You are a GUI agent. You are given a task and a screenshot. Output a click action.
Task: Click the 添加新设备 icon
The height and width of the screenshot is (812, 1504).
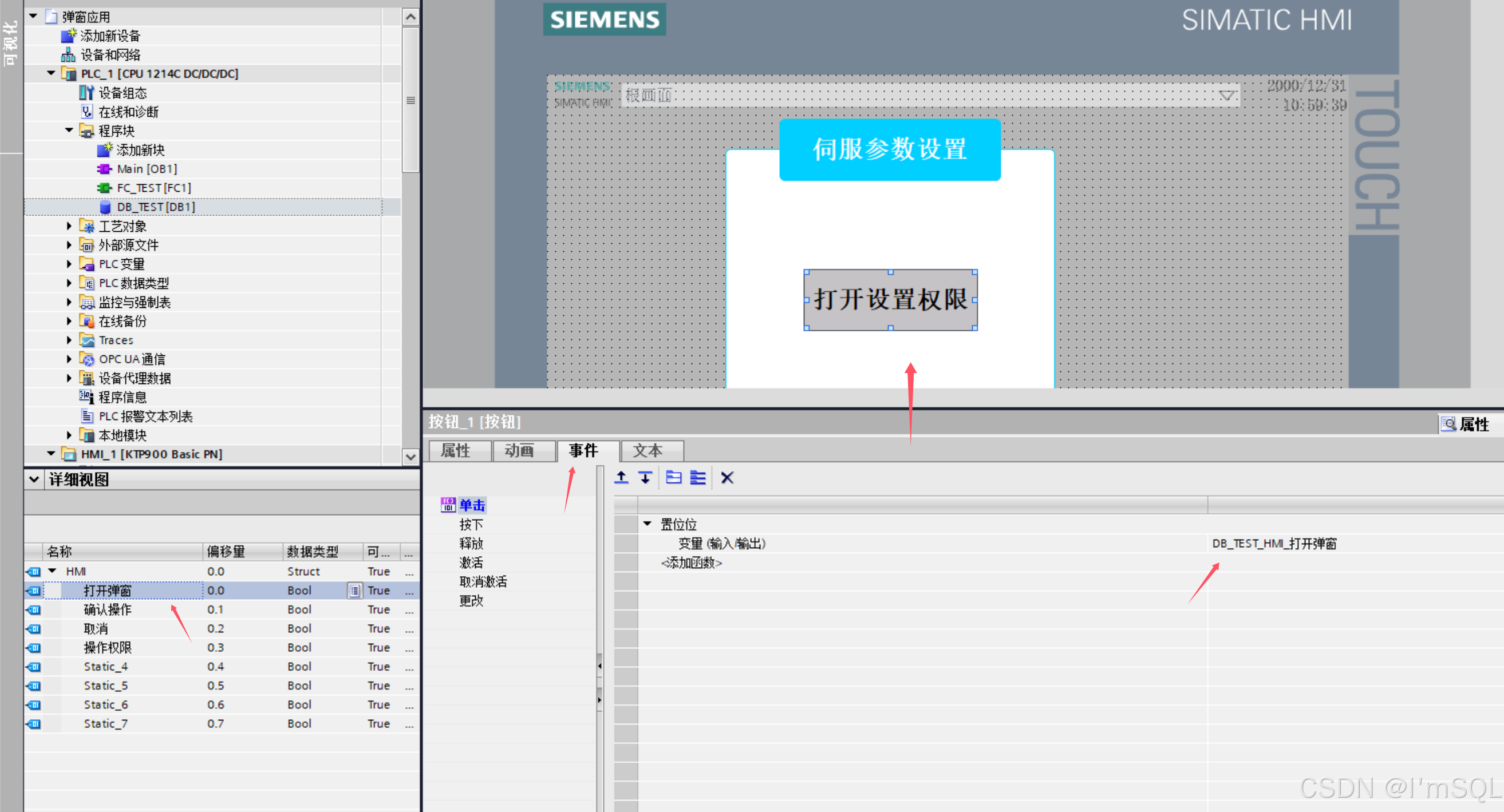69,35
